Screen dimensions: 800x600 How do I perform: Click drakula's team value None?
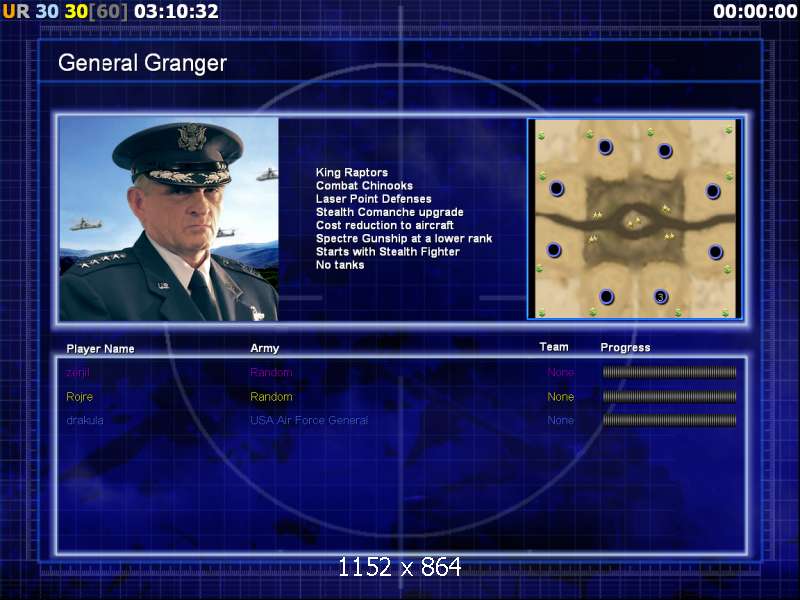[x=560, y=420]
